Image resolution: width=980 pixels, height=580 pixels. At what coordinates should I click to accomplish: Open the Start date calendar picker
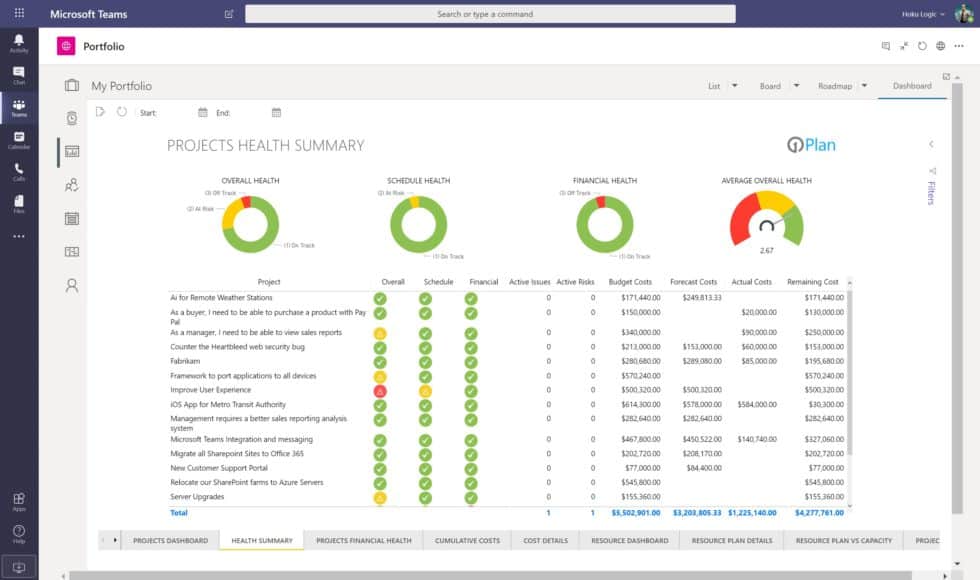point(202,112)
